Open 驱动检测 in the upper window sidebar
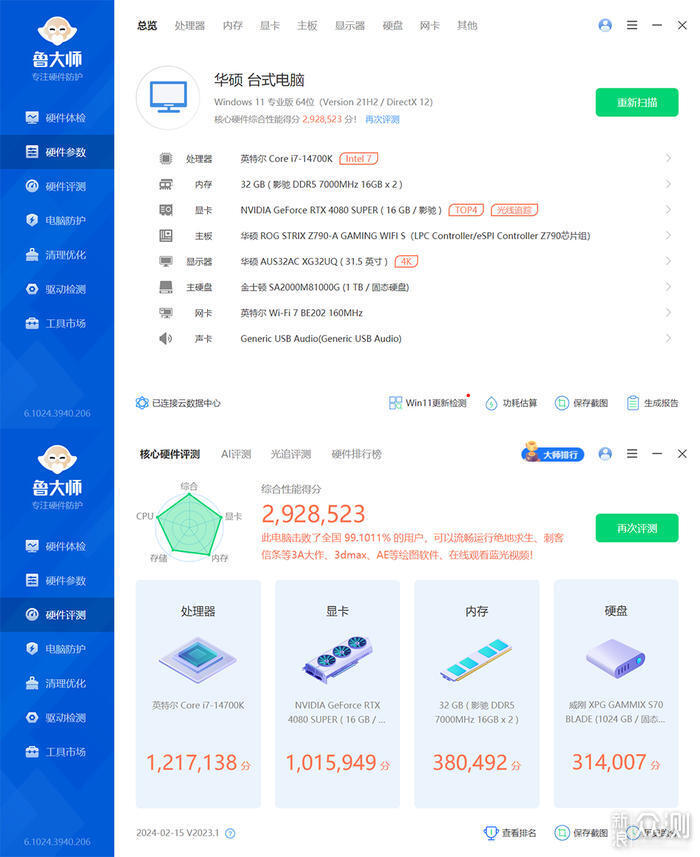The width and height of the screenshot is (700, 857). coord(57,289)
